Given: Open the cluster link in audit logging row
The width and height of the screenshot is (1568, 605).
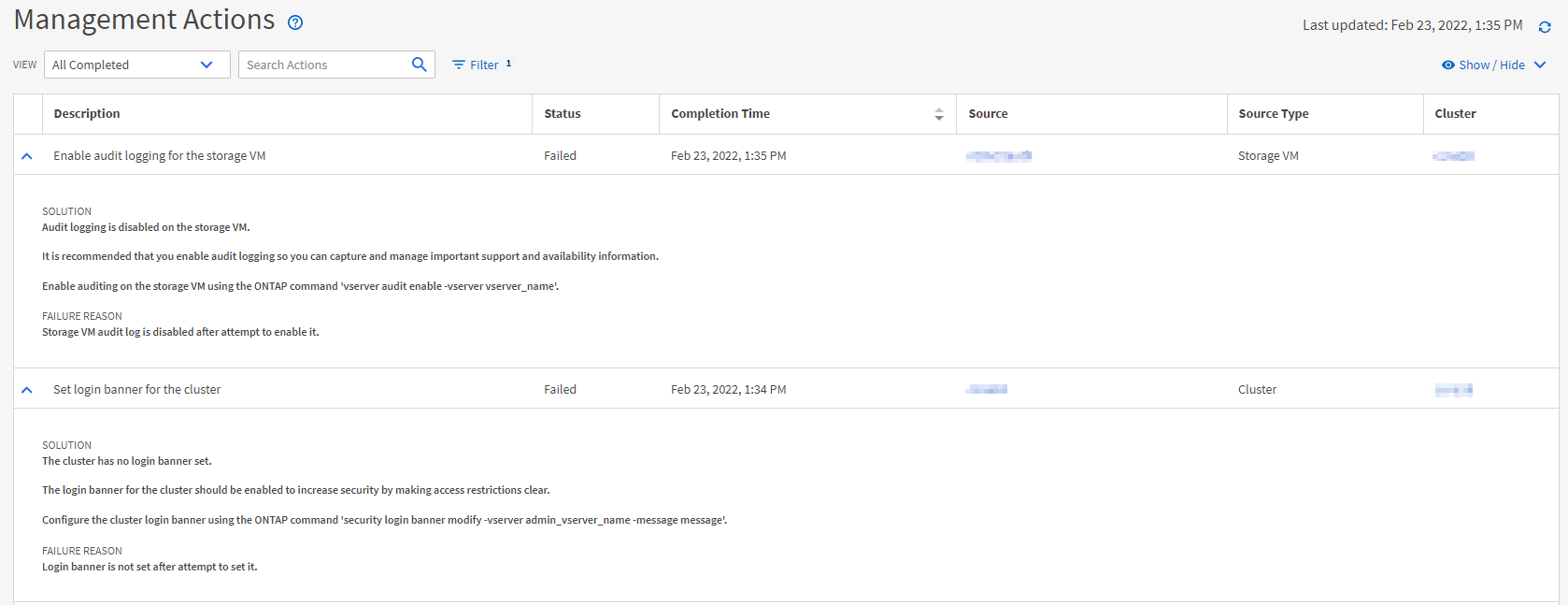Looking at the screenshot, I should (x=1453, y=156).
